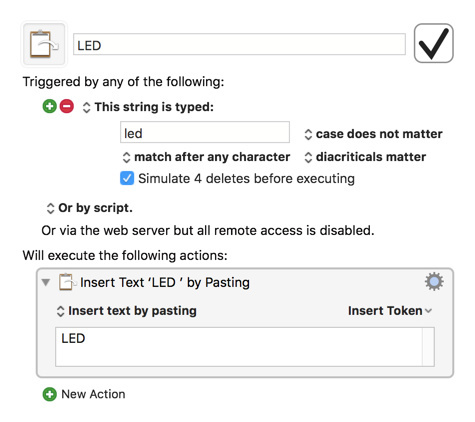The height and width of the screenshot is (422, 475).
Task: Click the green New Action plus icon
Action: [50, 394]
